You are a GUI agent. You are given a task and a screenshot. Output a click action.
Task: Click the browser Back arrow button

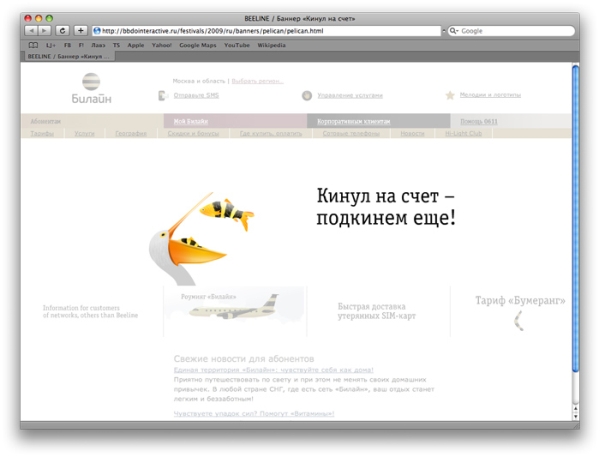pyautogui.click(x=31, y=31)
